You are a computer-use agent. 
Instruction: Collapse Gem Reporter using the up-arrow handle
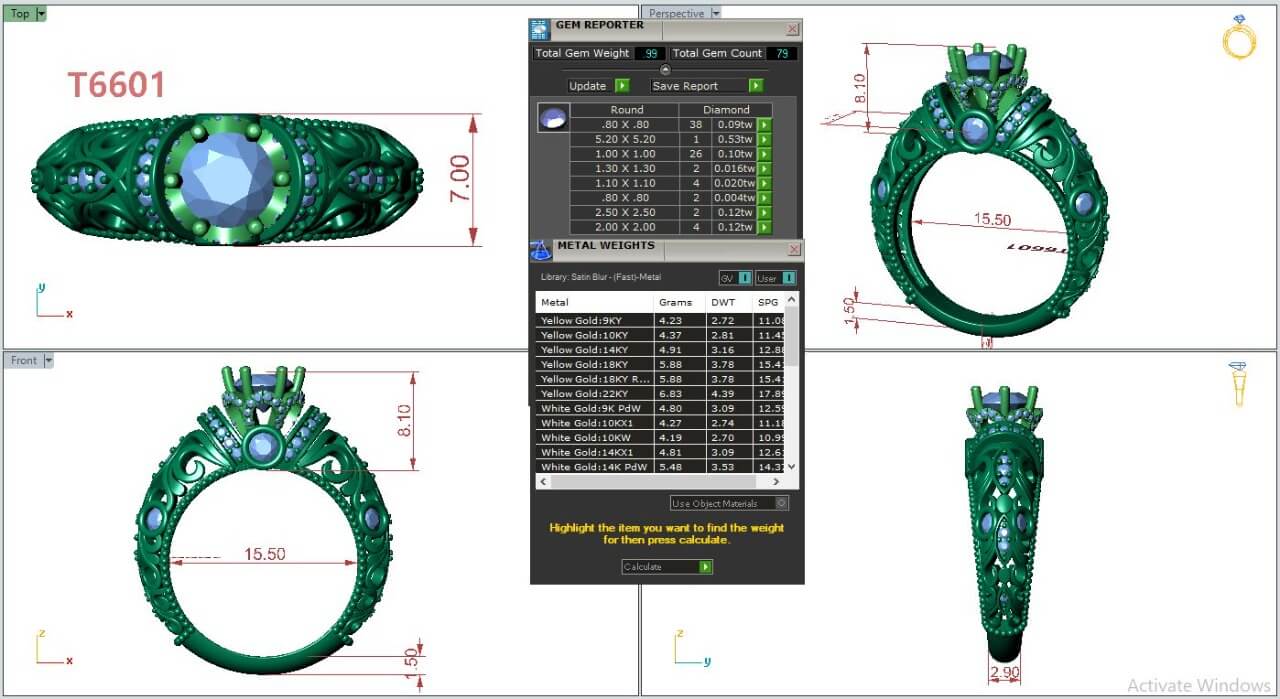[666, 69]
